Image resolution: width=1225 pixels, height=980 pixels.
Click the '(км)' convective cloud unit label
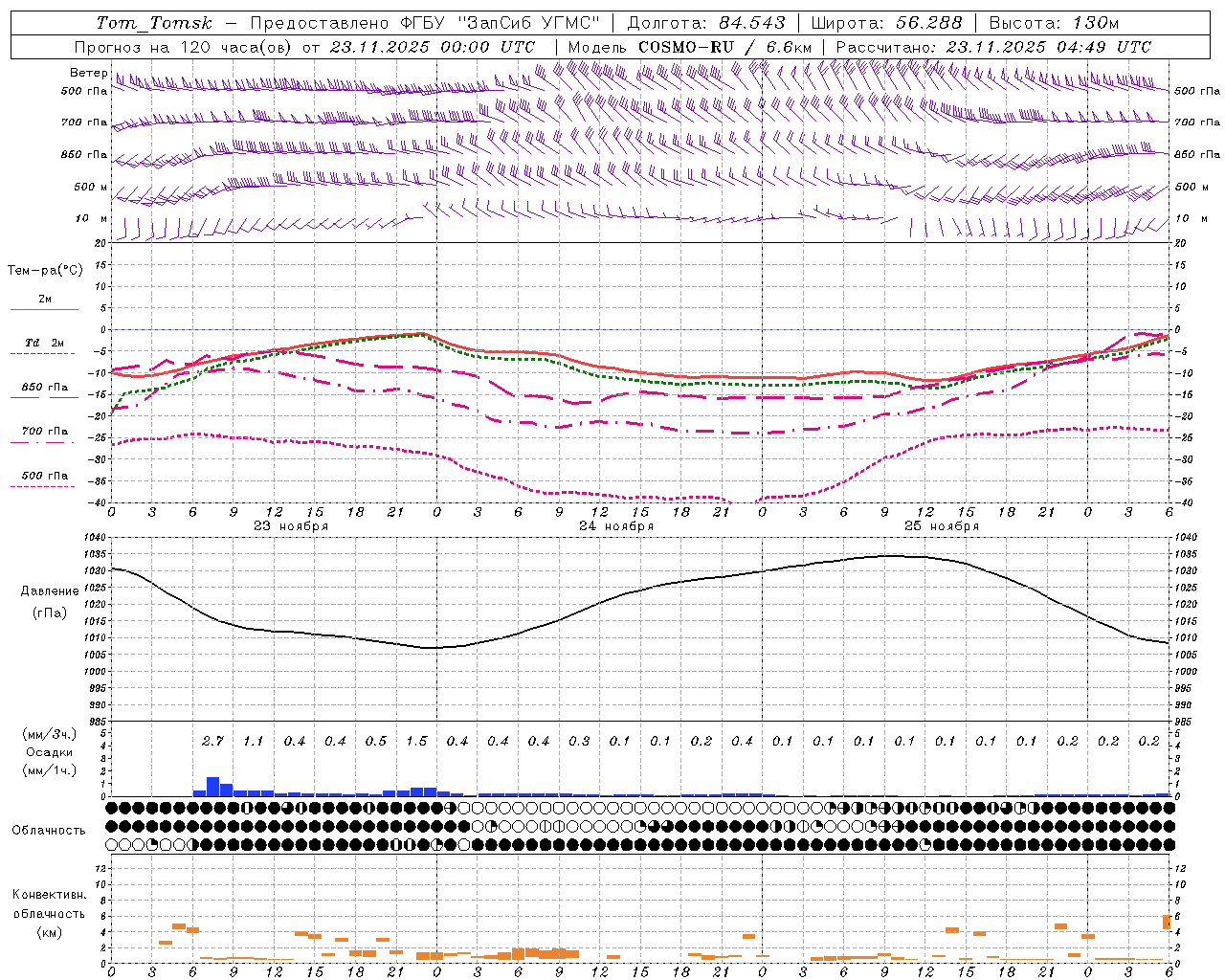click(50, 932)
